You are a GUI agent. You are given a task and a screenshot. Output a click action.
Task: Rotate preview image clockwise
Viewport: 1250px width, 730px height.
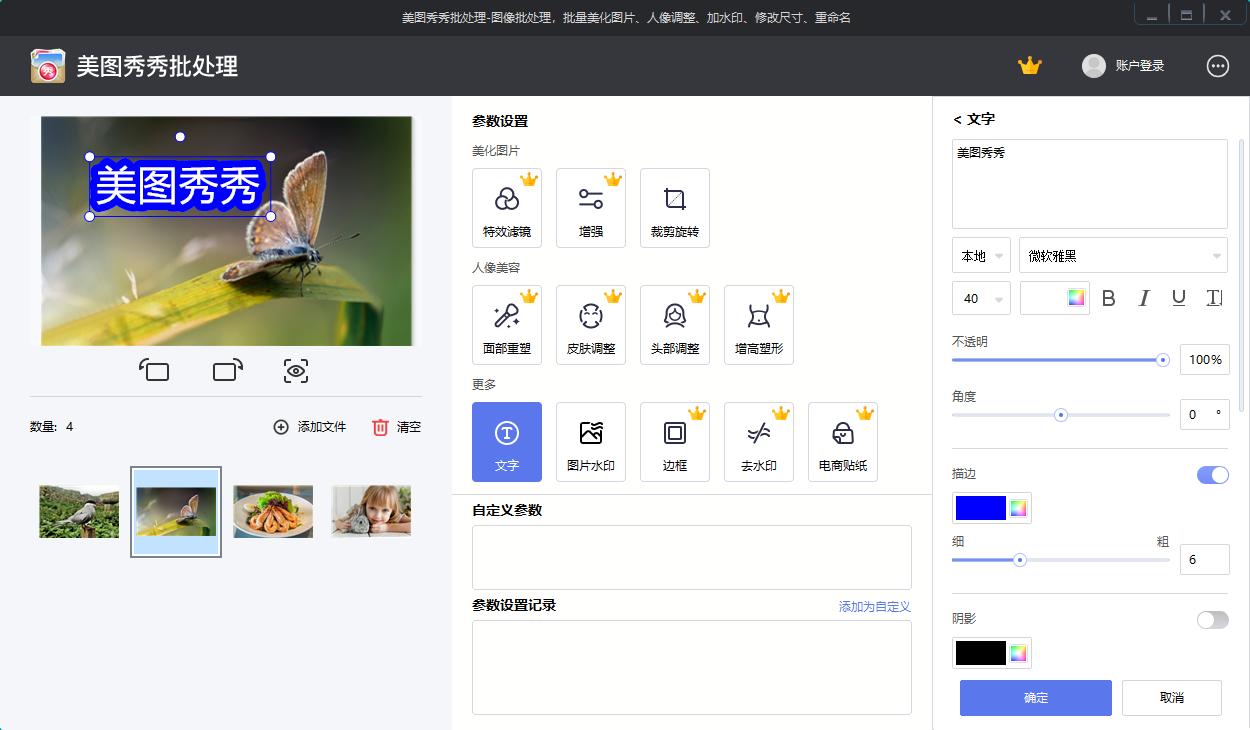pos(228,371)
